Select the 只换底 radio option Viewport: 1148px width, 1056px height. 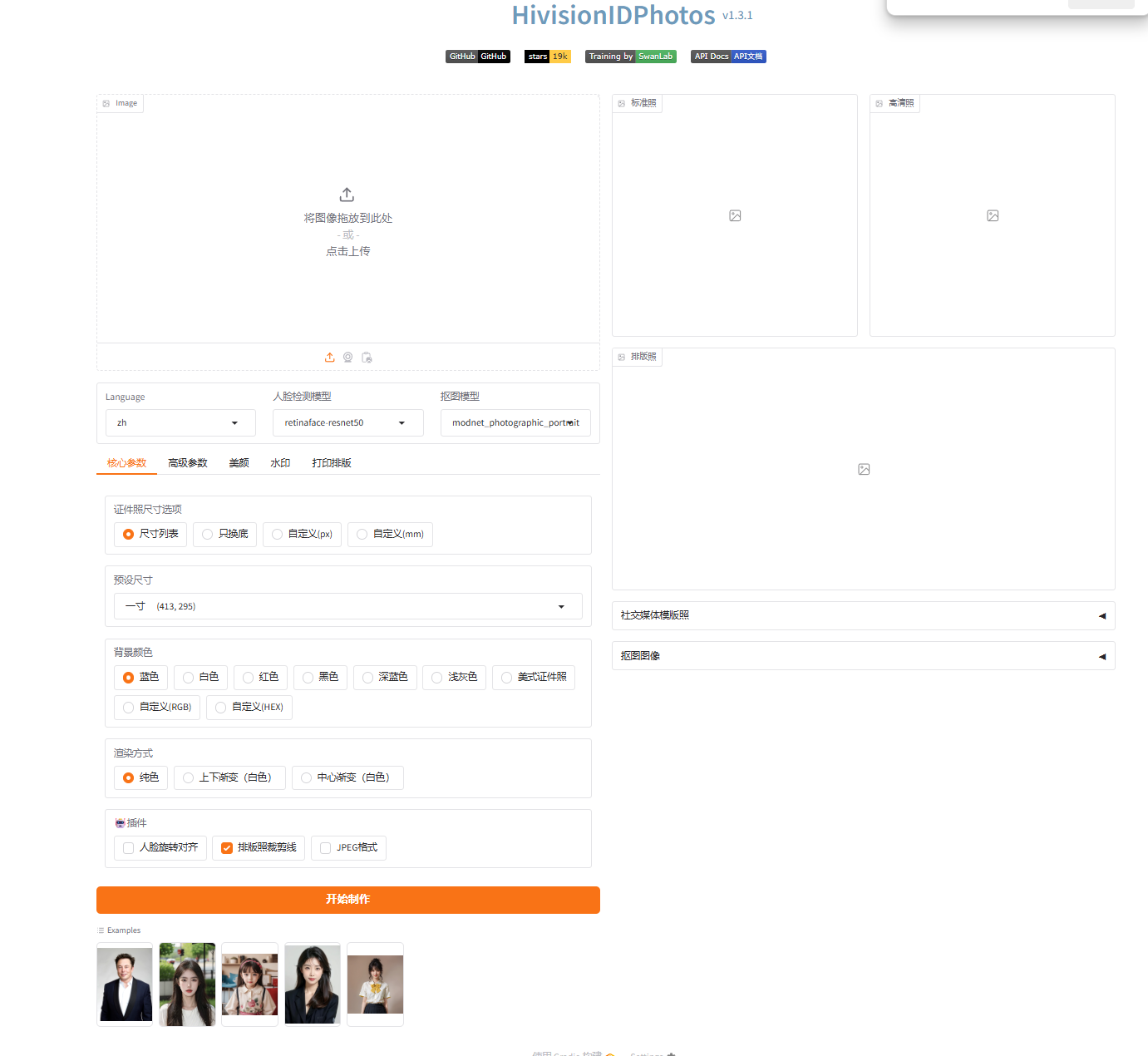pyautogui.click(x=225, y=534)
